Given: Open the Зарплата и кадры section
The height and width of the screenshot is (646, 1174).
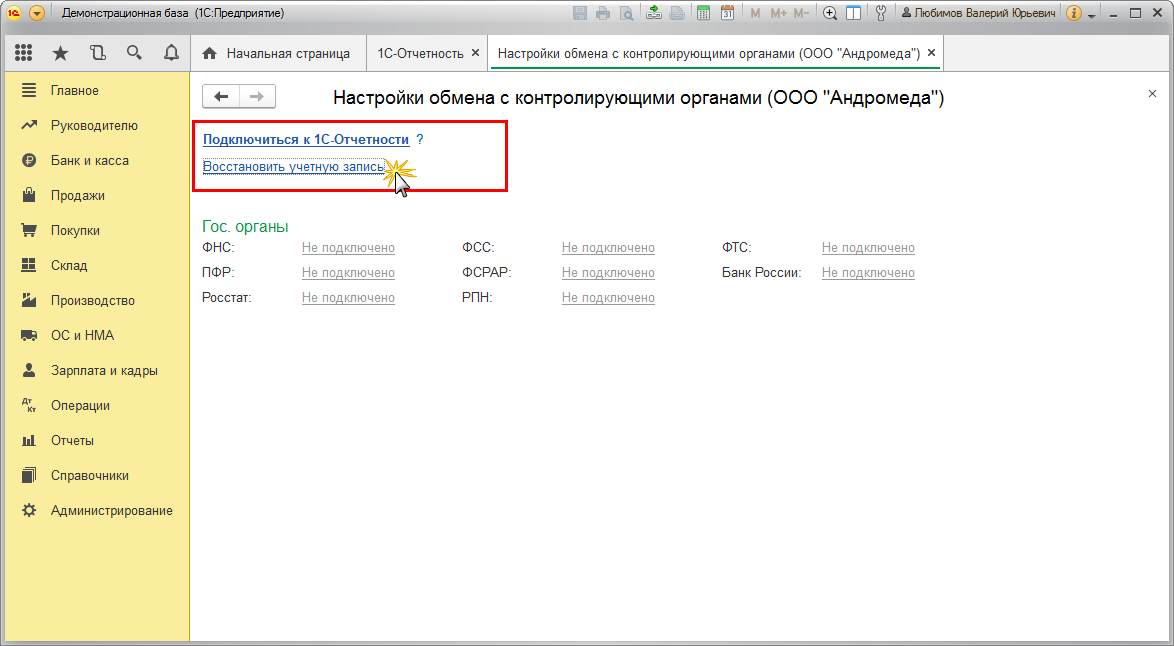Looking at the screenshot, I should point(97,371).
